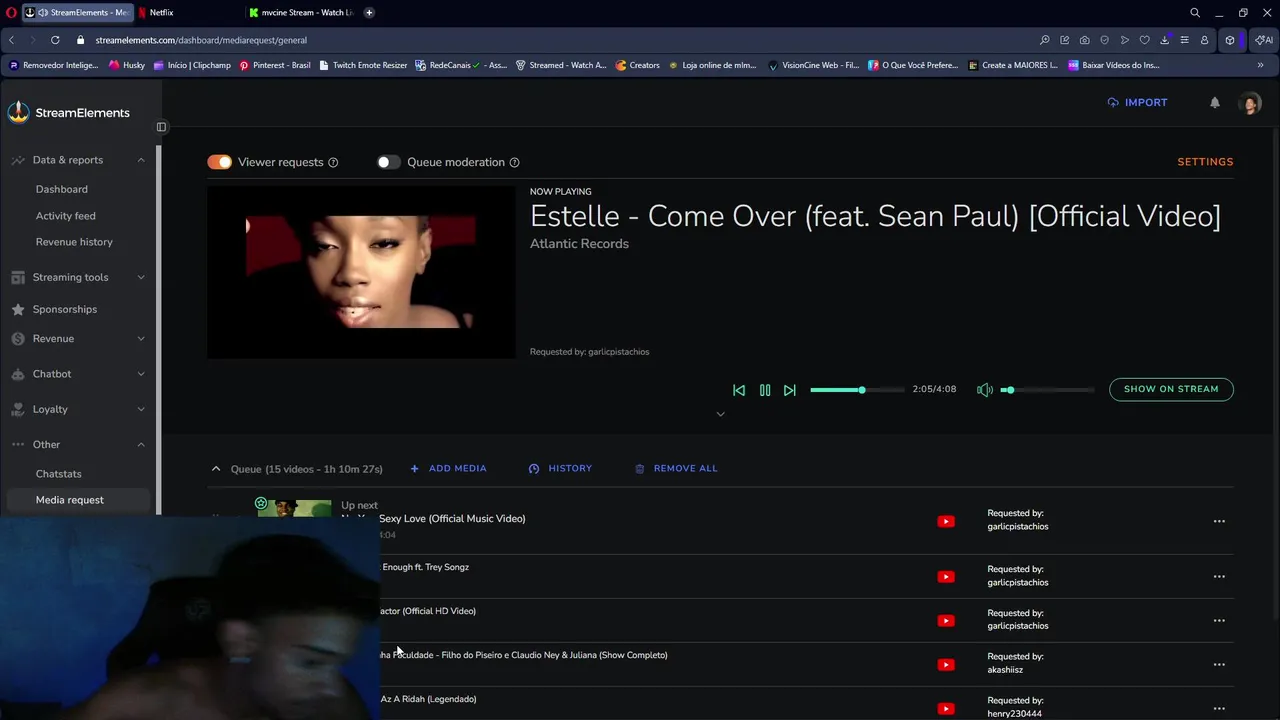Open Revenue history in sidebar
The width and height of the screenshot is (1280, 720).
[x=74, y=242]
